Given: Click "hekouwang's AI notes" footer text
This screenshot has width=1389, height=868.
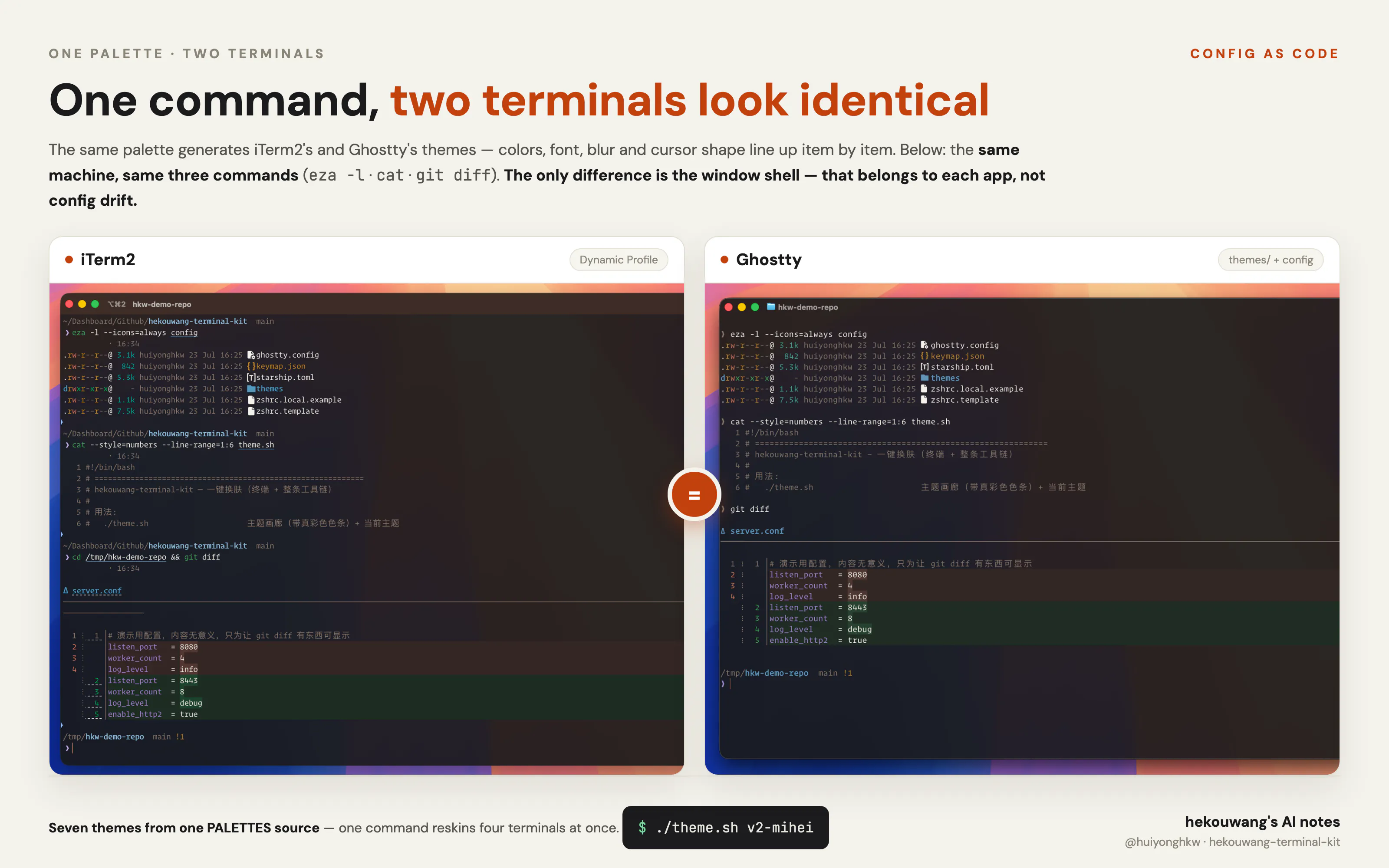Looking at the screenshot, I should click(x=1262, y=822).
